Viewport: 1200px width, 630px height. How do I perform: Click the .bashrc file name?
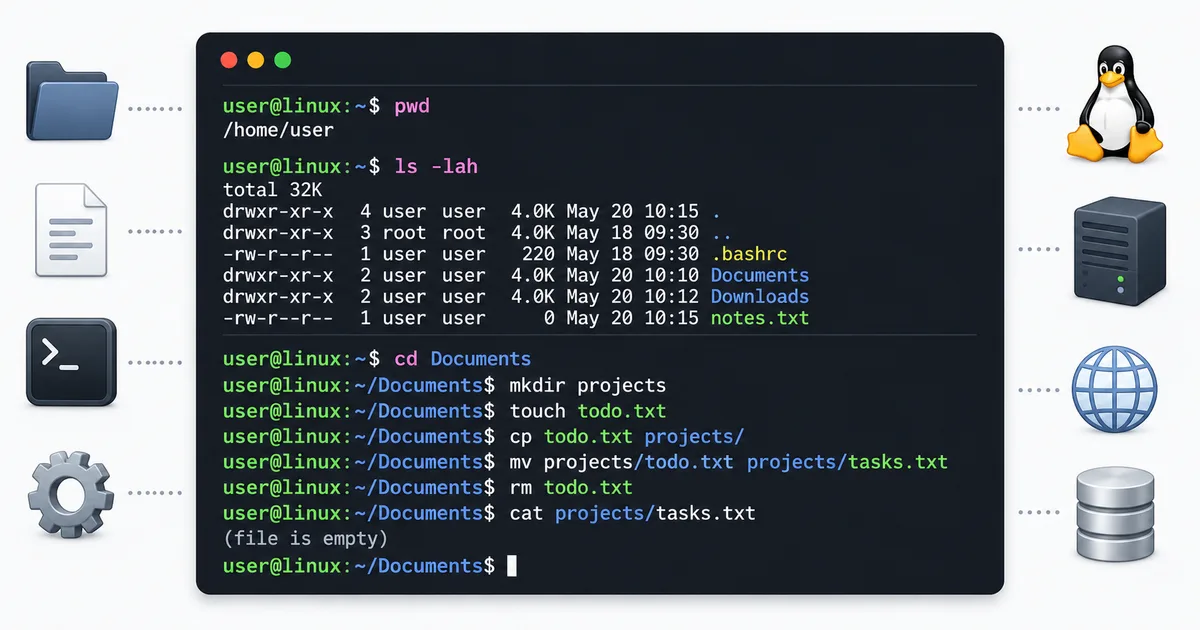(x=750, y=254)
